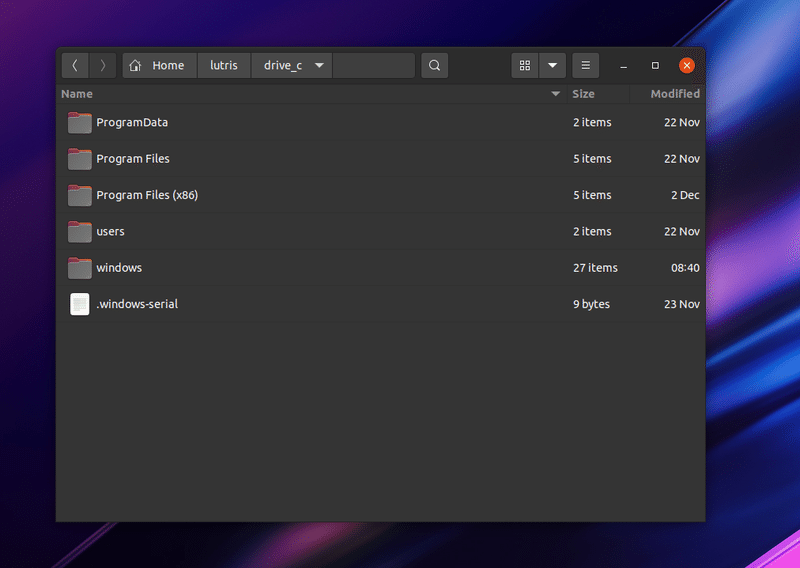Maximize the file manager window
Screen dimensions: 800x568
click(655, 65)
